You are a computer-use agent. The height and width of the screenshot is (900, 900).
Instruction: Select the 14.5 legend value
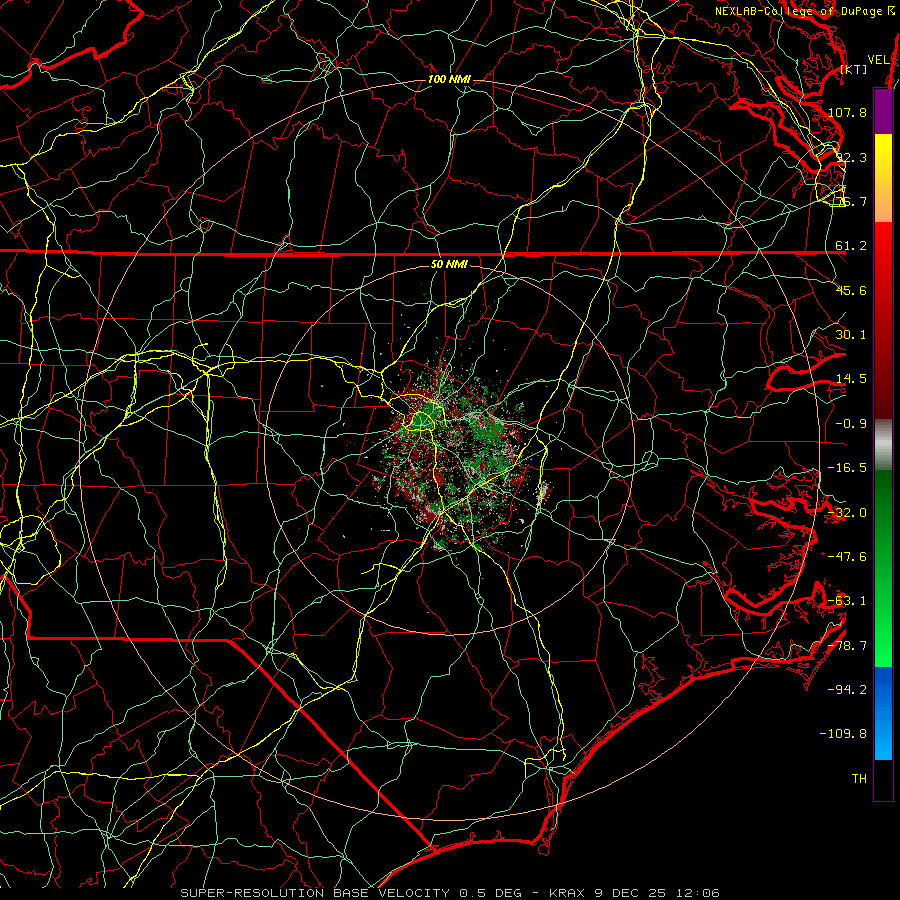tap(851, 379)
